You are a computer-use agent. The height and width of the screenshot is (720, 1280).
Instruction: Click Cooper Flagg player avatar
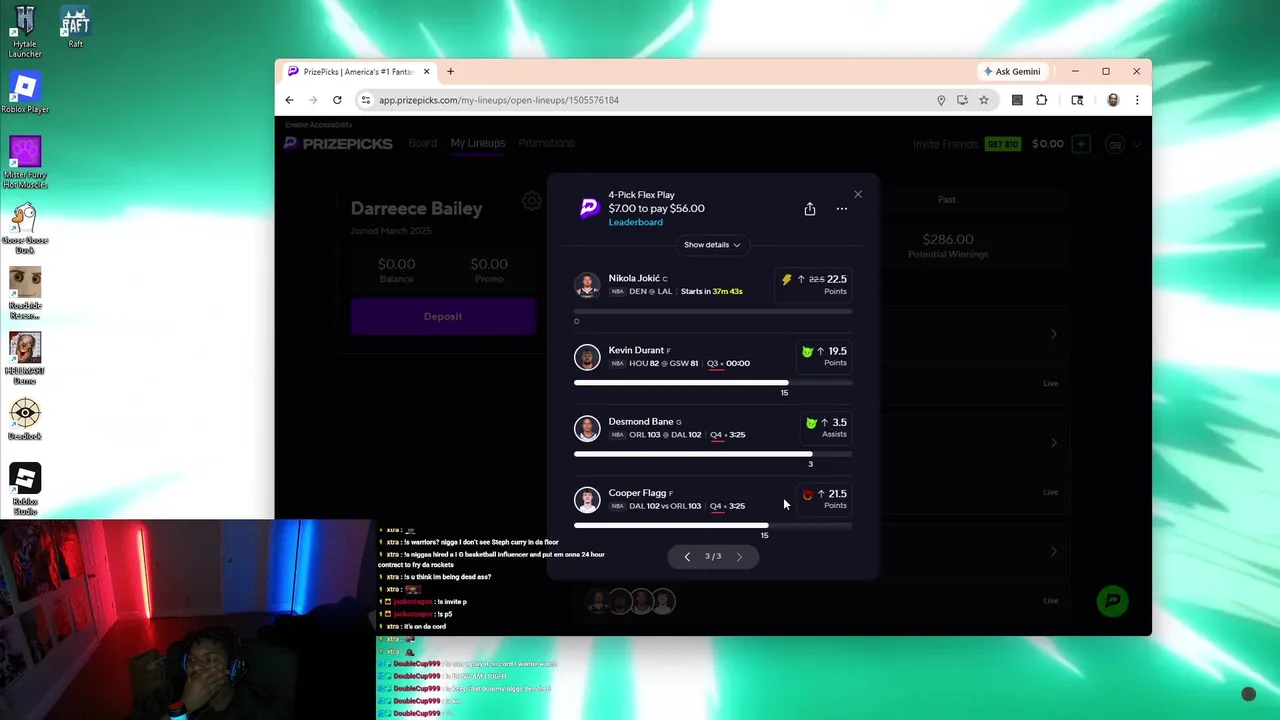(x=587, y=499)
